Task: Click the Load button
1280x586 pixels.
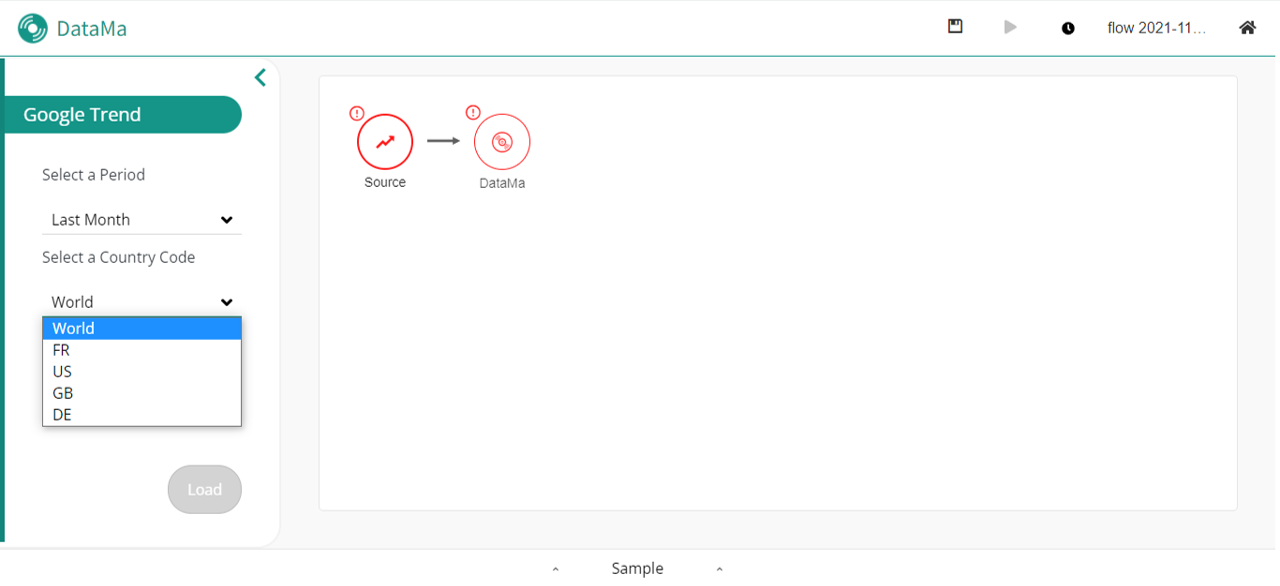Action: tap(204, 489)
